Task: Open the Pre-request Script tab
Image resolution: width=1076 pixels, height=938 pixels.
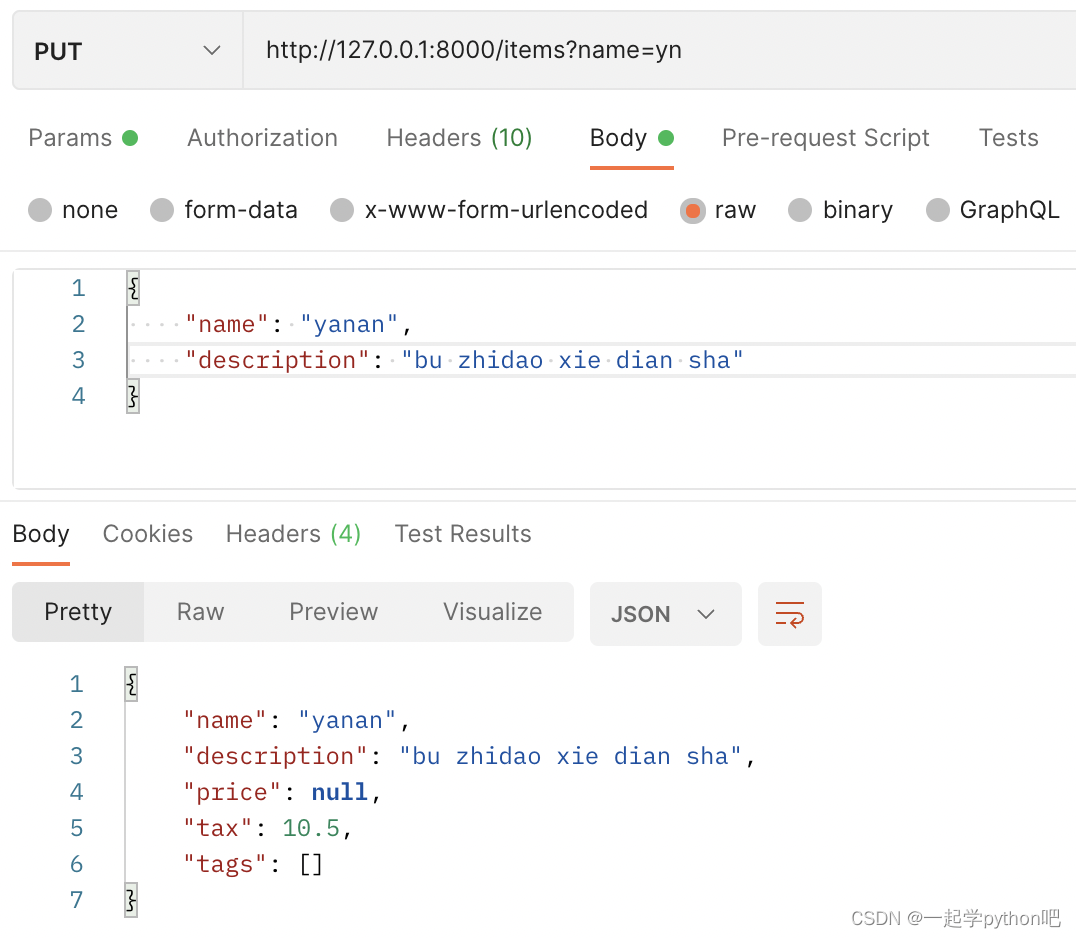Action: [x=826, y=138]
